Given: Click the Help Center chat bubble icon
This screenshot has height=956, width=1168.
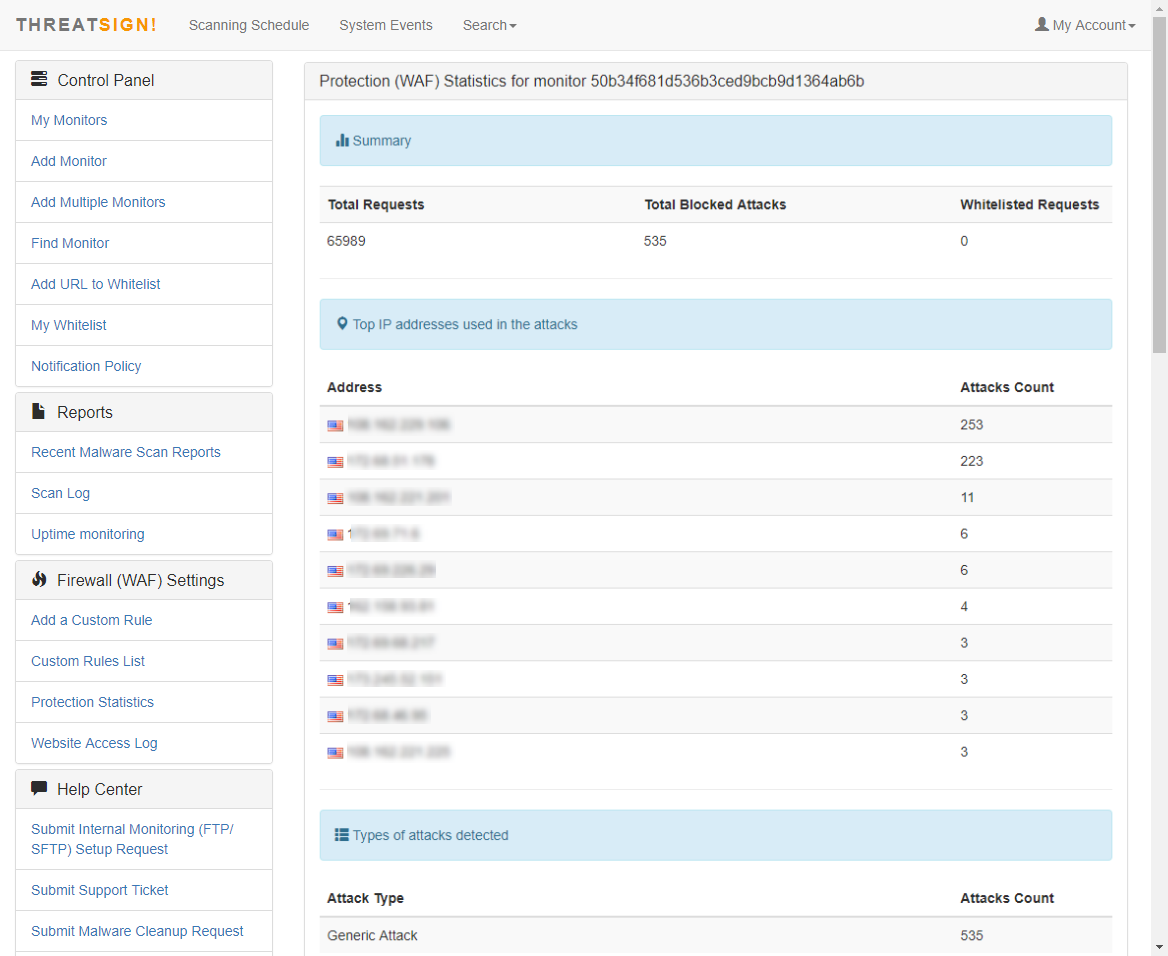Looking at the screenshot, I should click(x=39, y=788).
